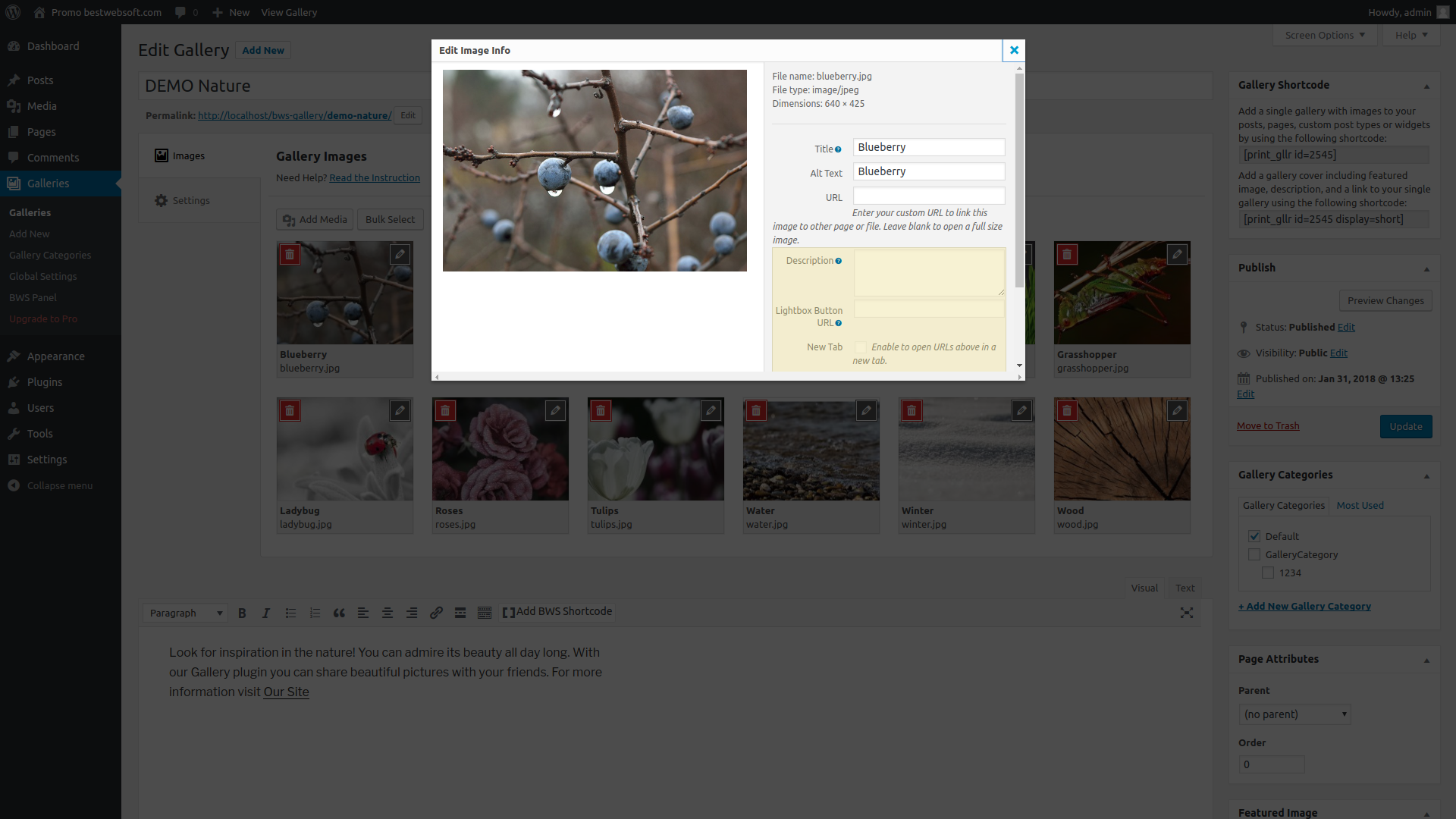Click the Update button
Screen dimensions: 1456x819
pyautogui.click(x=1405, y=426)
